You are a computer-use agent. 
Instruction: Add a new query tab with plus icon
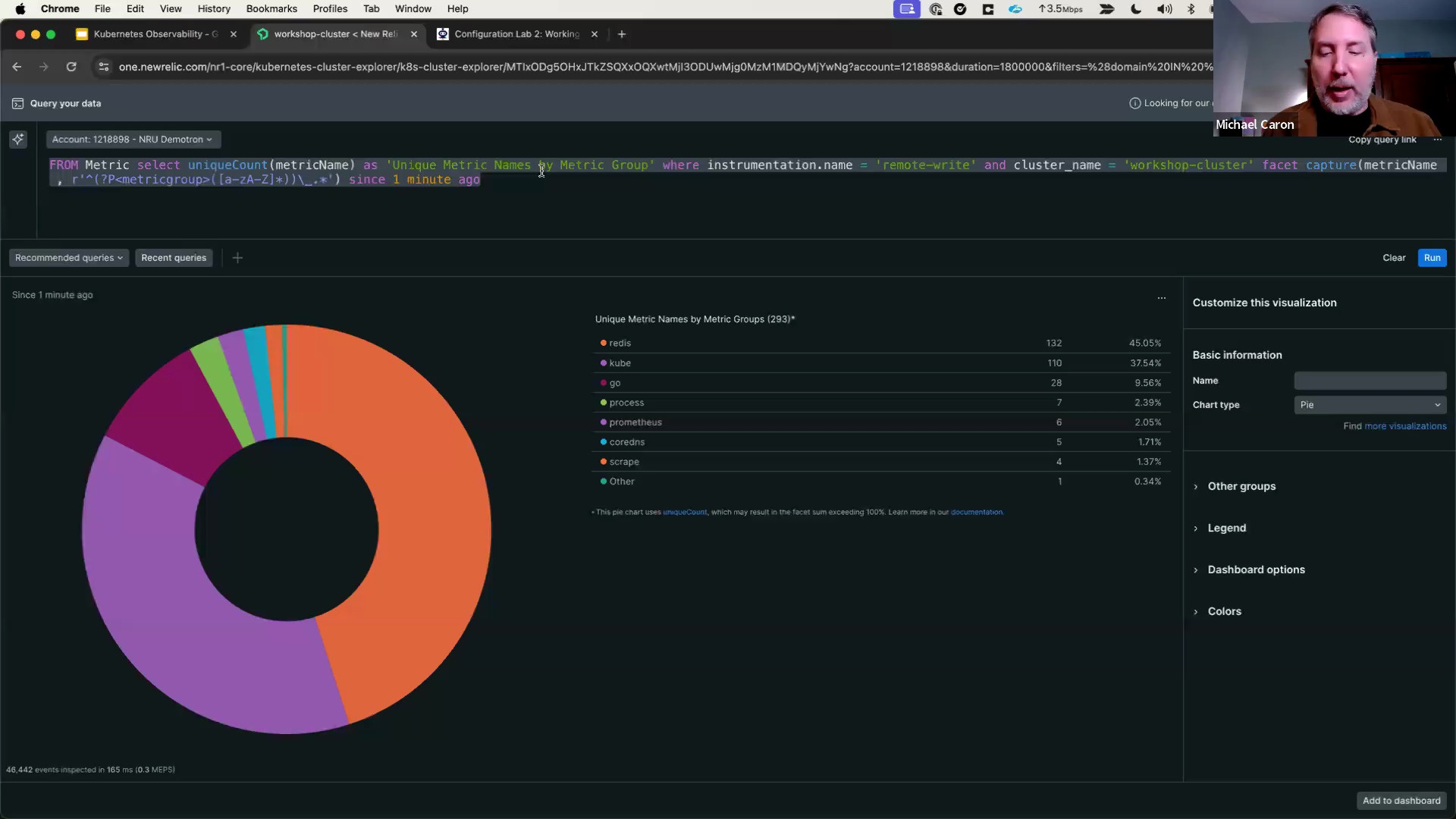(237, 258)
